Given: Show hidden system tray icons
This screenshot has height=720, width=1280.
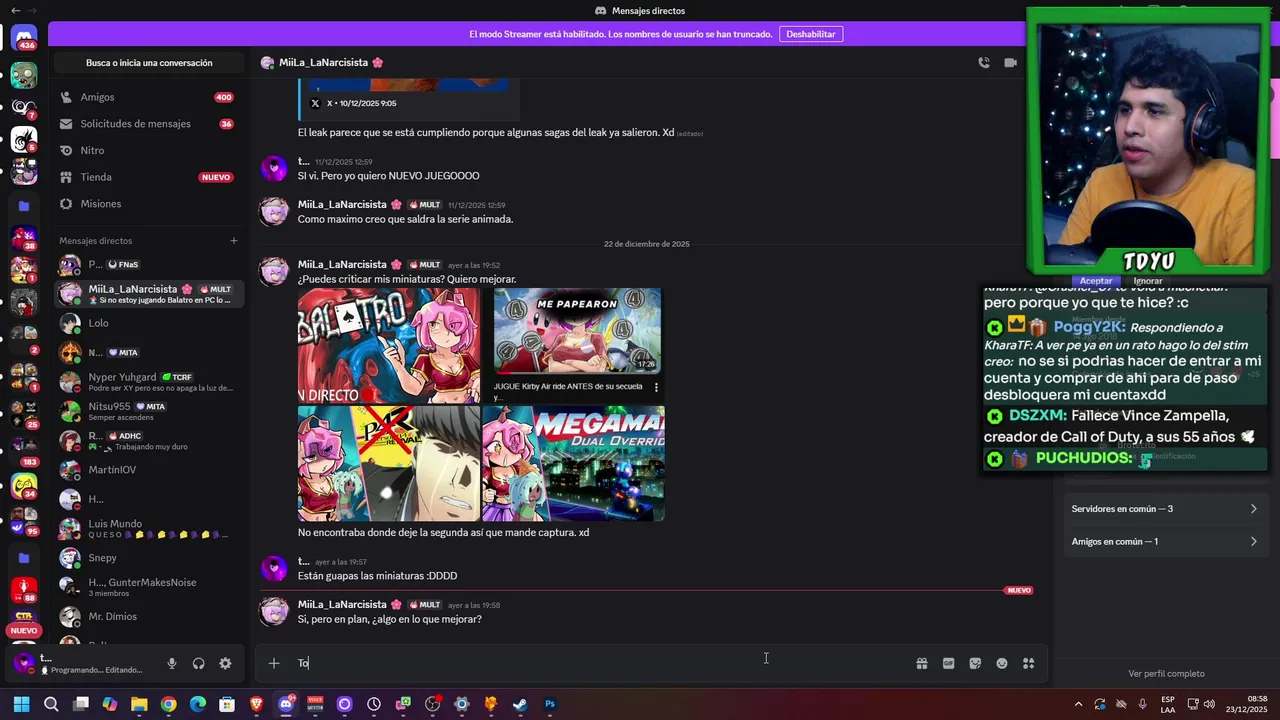Looking at the screenshot, I should tap(1078, 704).
